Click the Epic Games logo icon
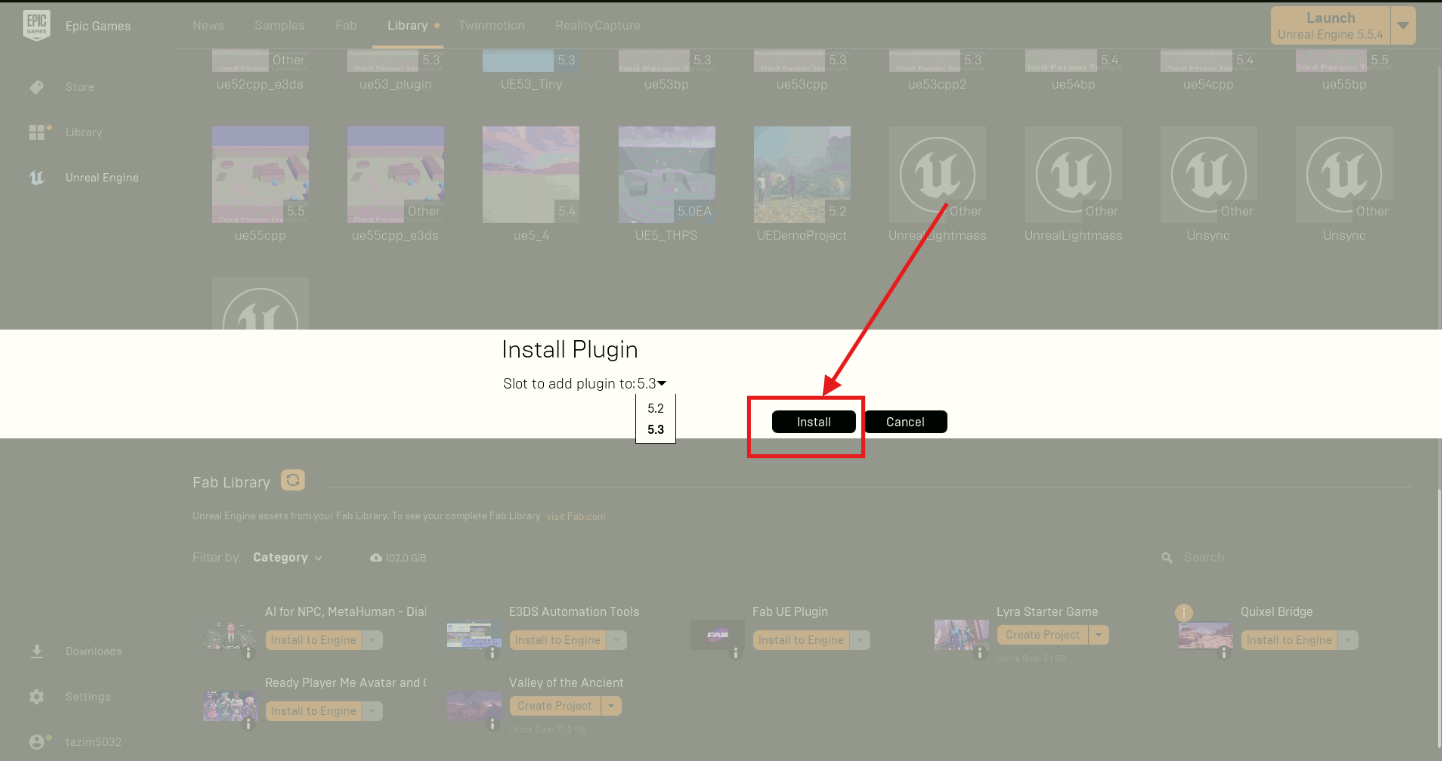 [36, 26]
